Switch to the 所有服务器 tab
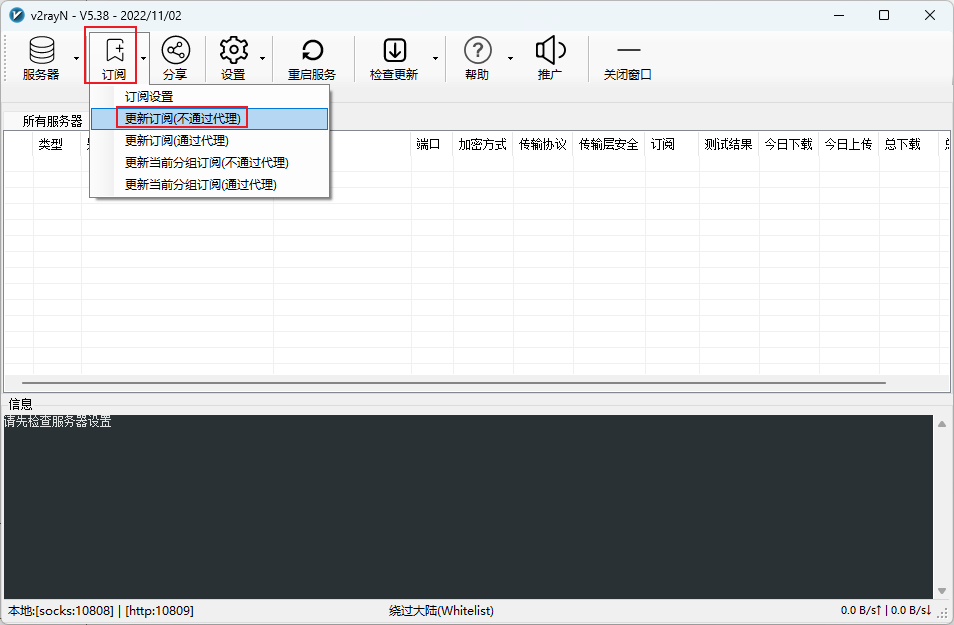The width and height of the screenshot is (954, 625). (52, 121)
